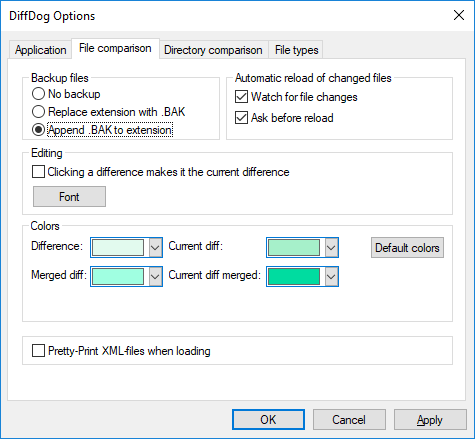475x439 pixels.
Task: Go to the File types tab
Action: (296, 50)
